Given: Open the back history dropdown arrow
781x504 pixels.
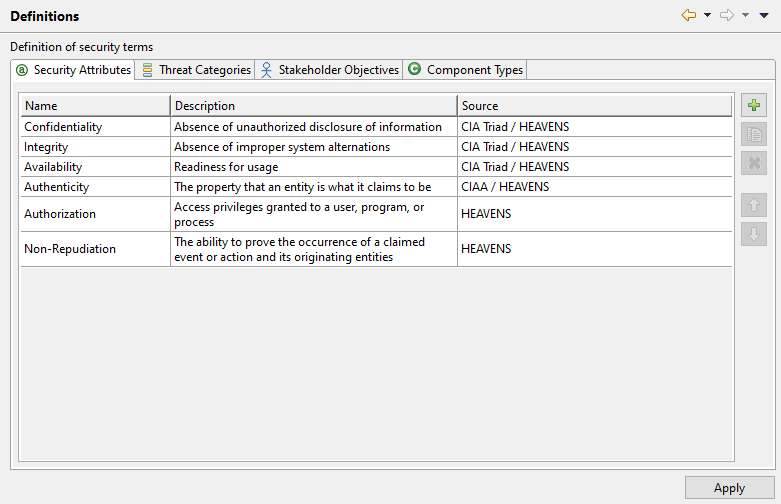Looking at the screenshot, I should click(x=707, y=16).
